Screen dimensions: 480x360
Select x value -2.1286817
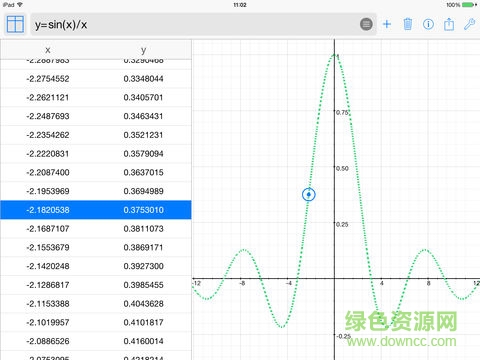pyautogui.click(x=48, y=285)
